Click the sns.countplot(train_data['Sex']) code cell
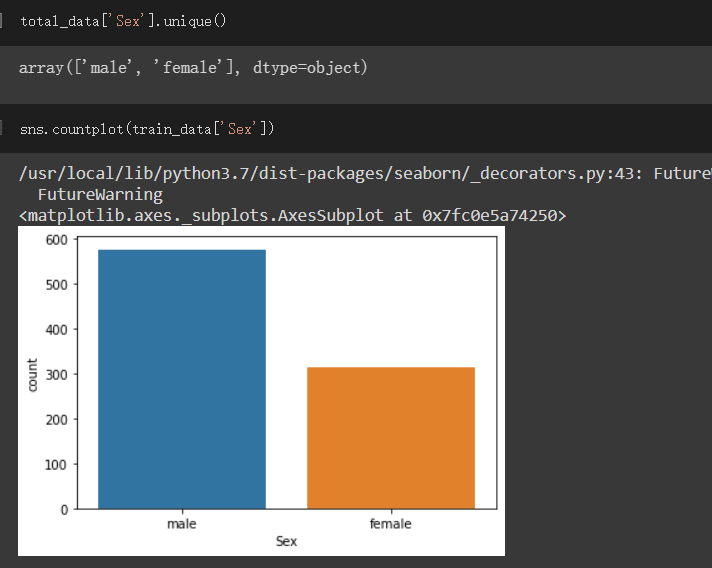The image size is (712, 568). [356, 129]
